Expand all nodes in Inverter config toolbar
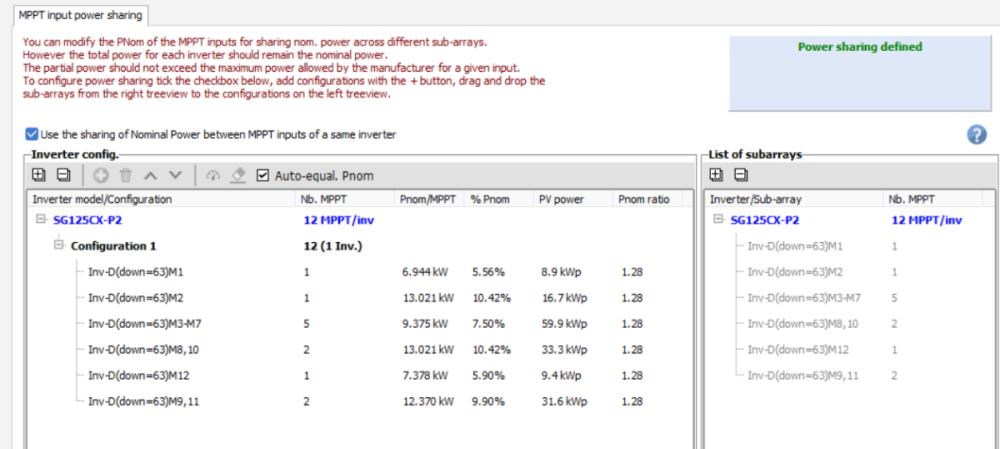Screen dimensions: 1000x449 [x=39, y=175]
